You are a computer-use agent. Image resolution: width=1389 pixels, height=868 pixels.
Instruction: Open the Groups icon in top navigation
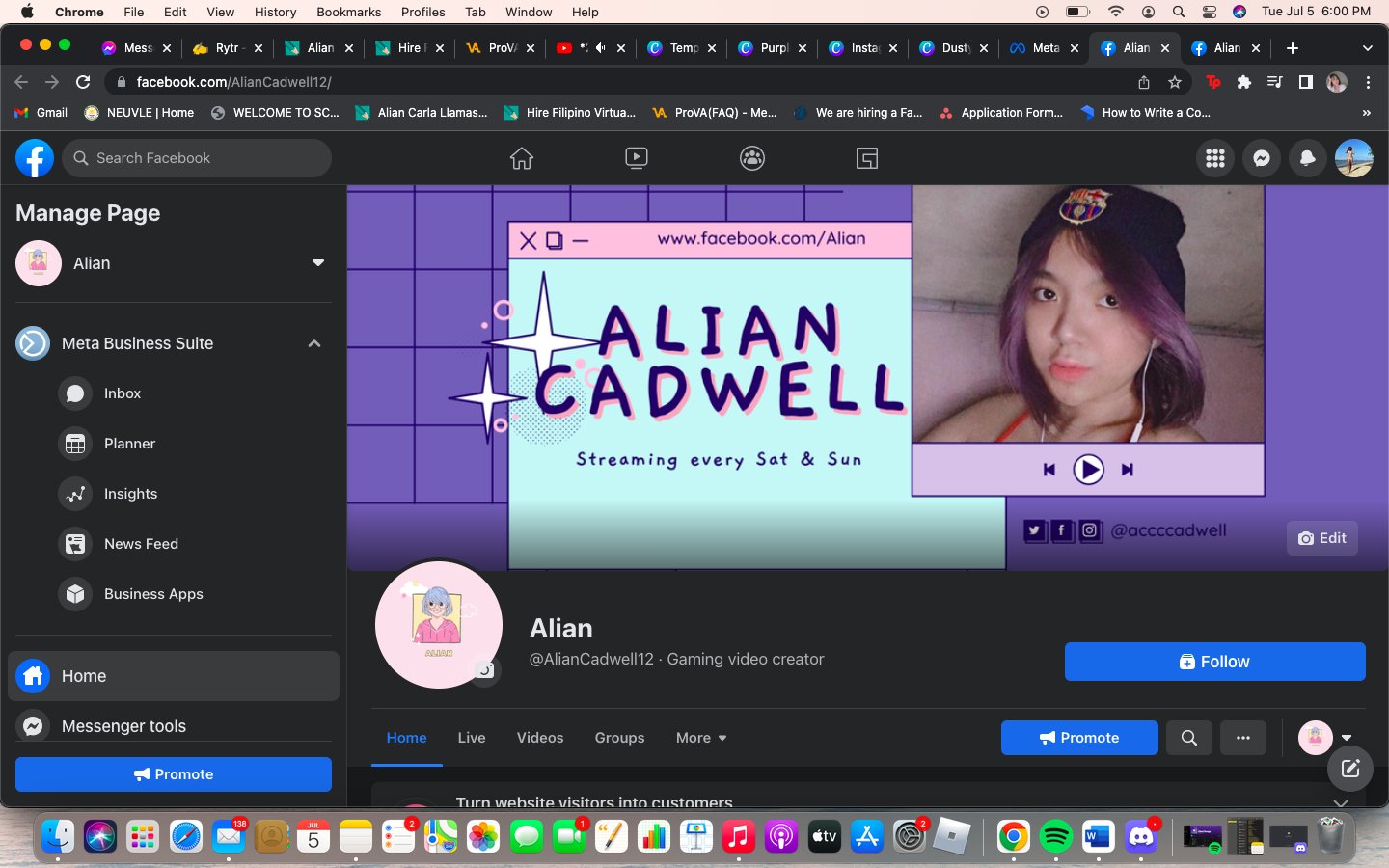coord(752,158)
